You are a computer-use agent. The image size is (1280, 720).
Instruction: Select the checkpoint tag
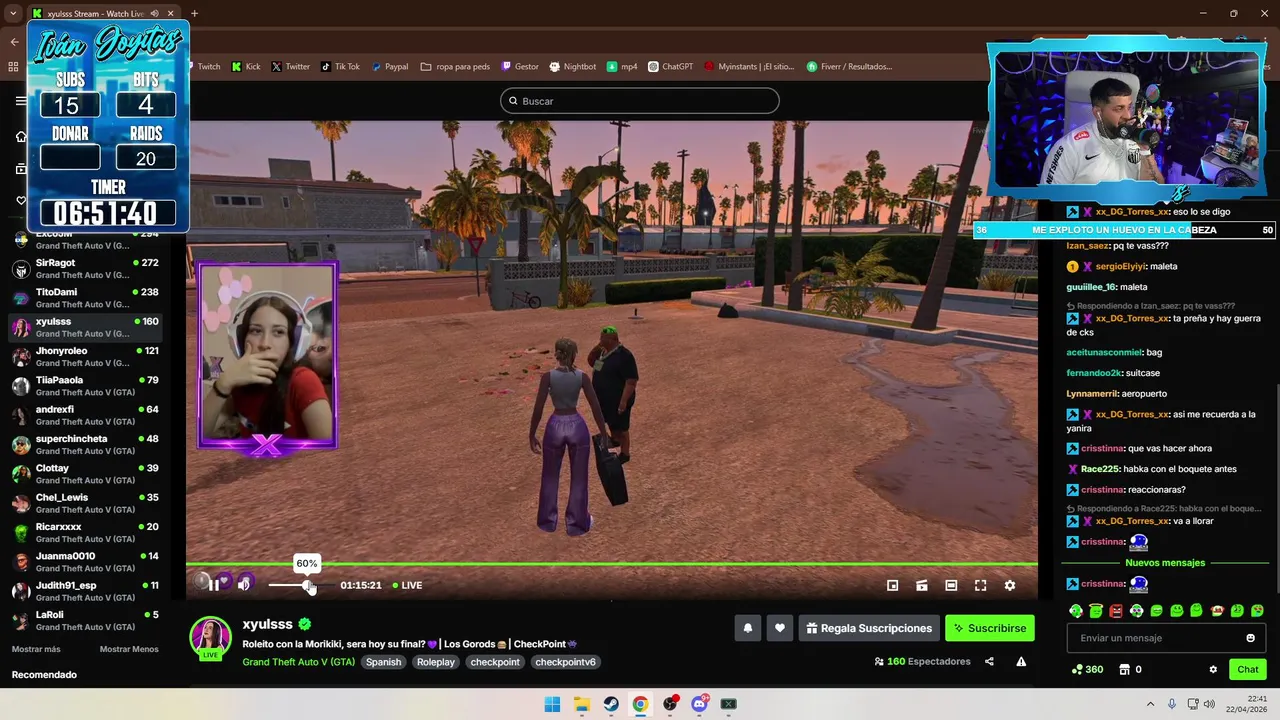tap(495, 662)
